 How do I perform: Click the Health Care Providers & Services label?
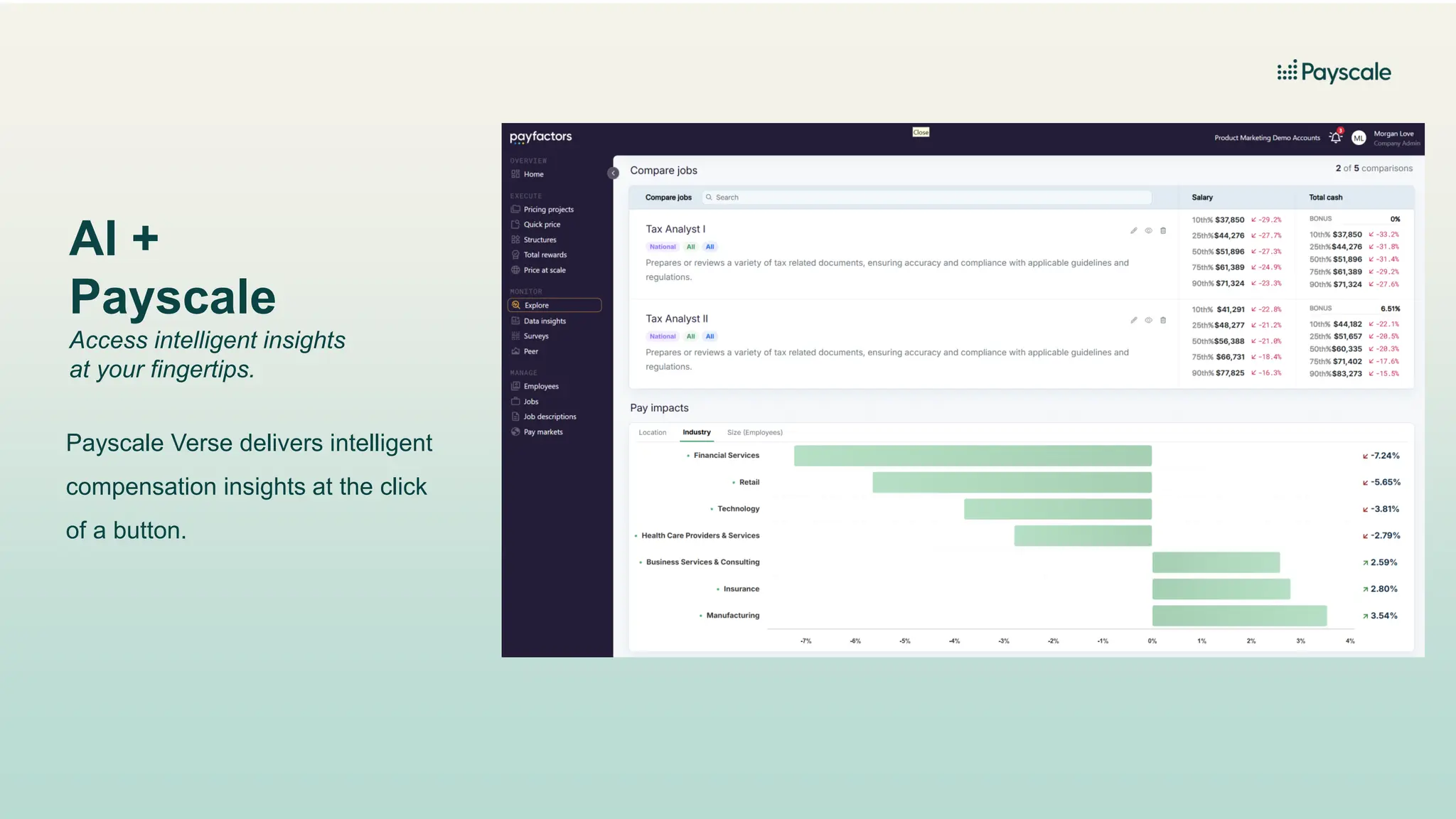pos(700,535)
